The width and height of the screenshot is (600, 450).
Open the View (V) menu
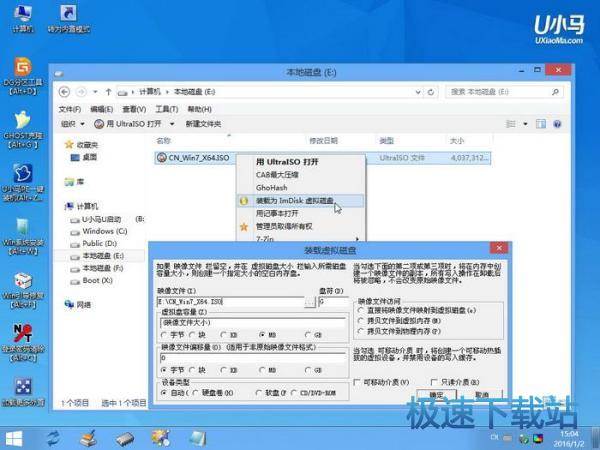click(134, 109)
